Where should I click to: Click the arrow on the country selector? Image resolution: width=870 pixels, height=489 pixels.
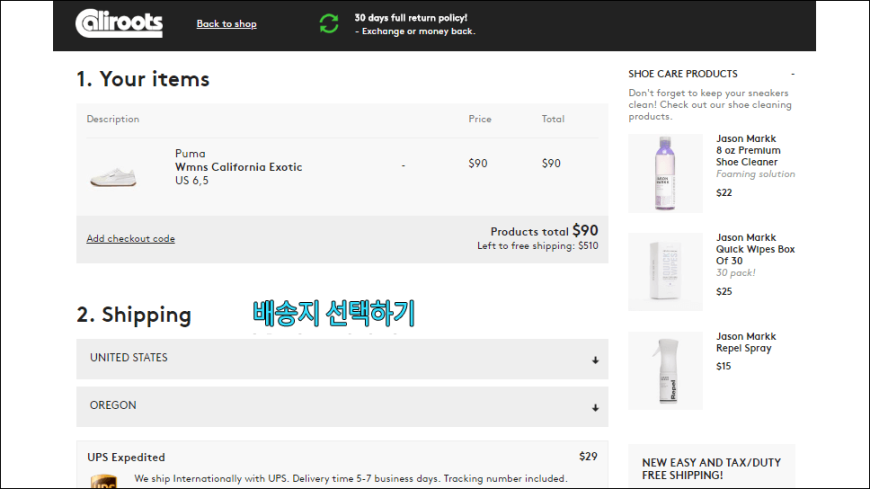pyautogui.click(x=595, y=360)
